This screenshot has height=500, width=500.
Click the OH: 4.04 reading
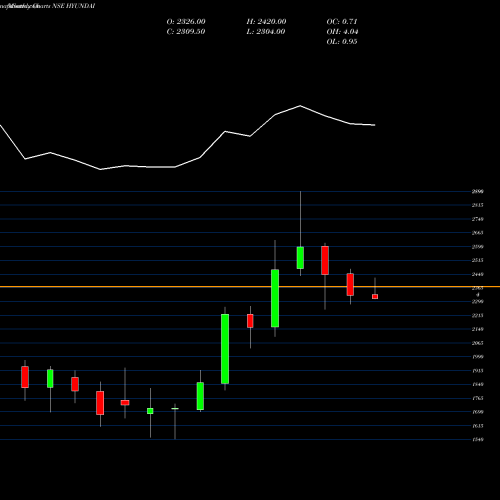[x=342, y=32]
